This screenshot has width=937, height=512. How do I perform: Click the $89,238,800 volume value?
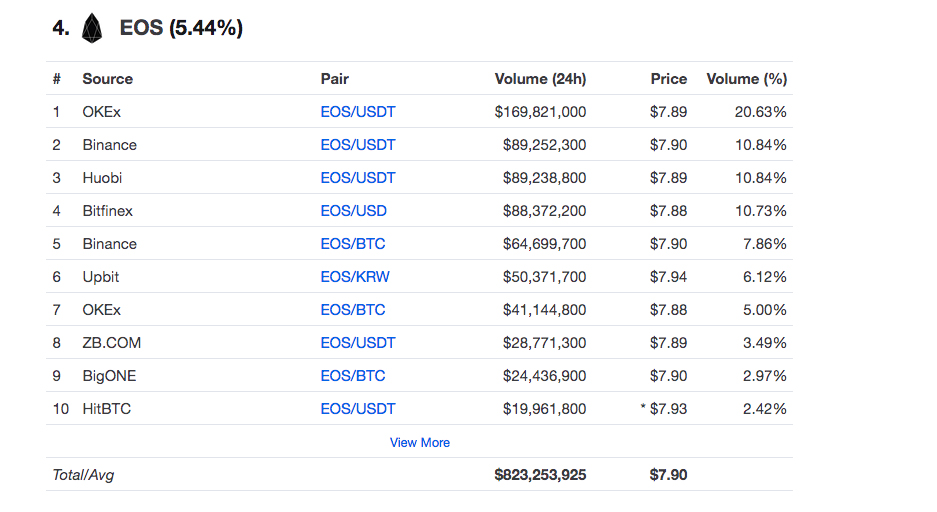(x=544, y=178)
